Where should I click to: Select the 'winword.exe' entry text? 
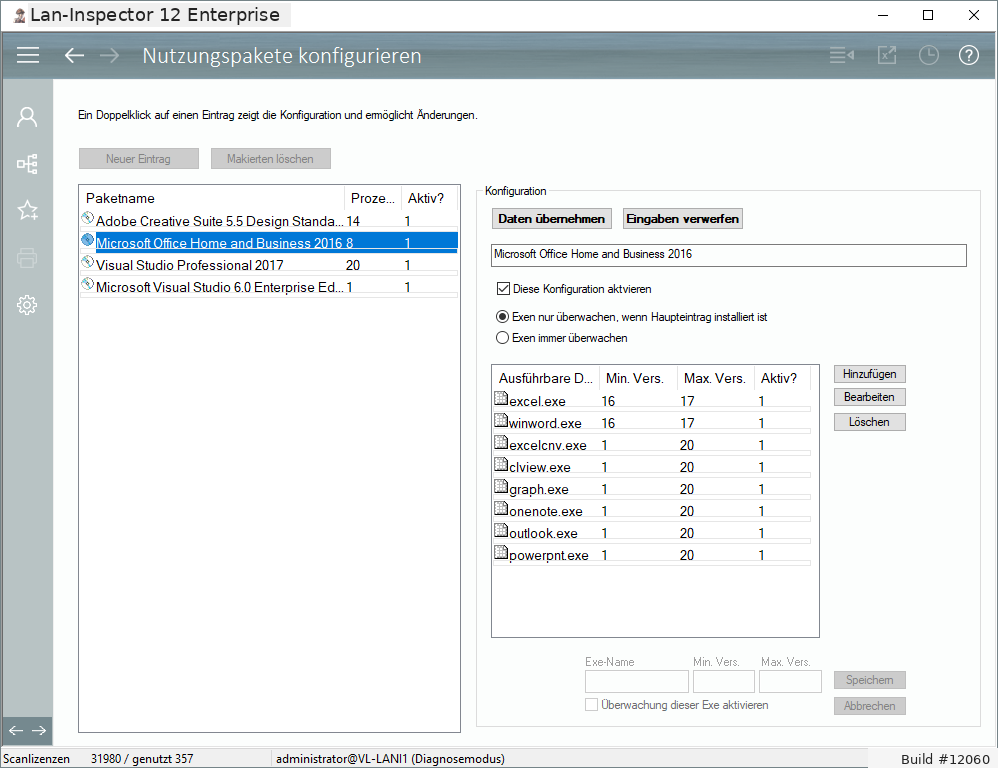pos(545,424)
